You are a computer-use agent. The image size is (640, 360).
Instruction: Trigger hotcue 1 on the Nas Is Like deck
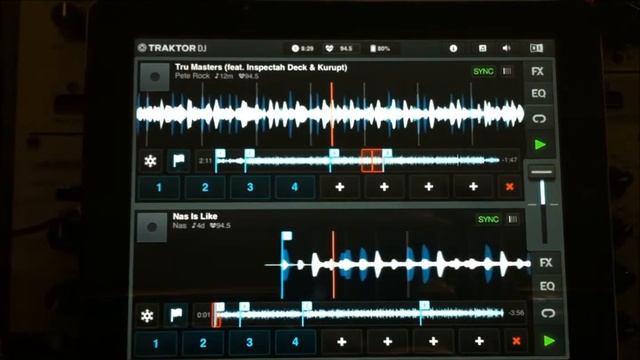coord(156,343)
